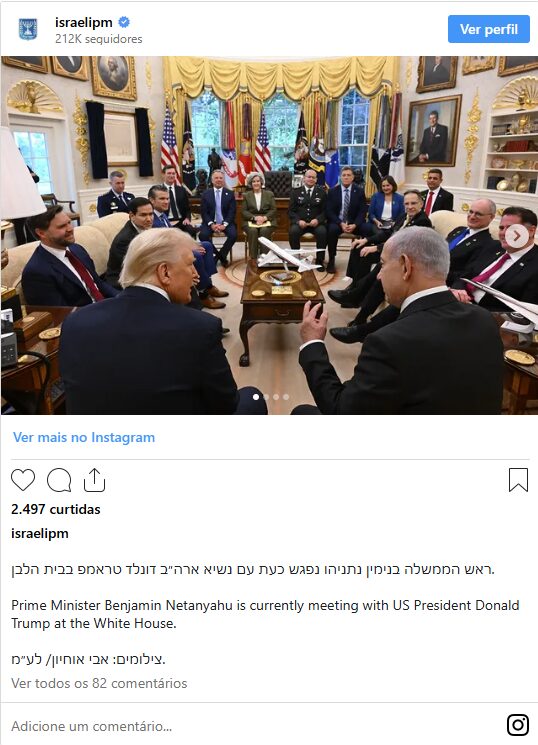The height and width of the screenshot is (745, 538).
Task: Click the israelipm profile avatar emblem
Action: (x=28, y=29)
